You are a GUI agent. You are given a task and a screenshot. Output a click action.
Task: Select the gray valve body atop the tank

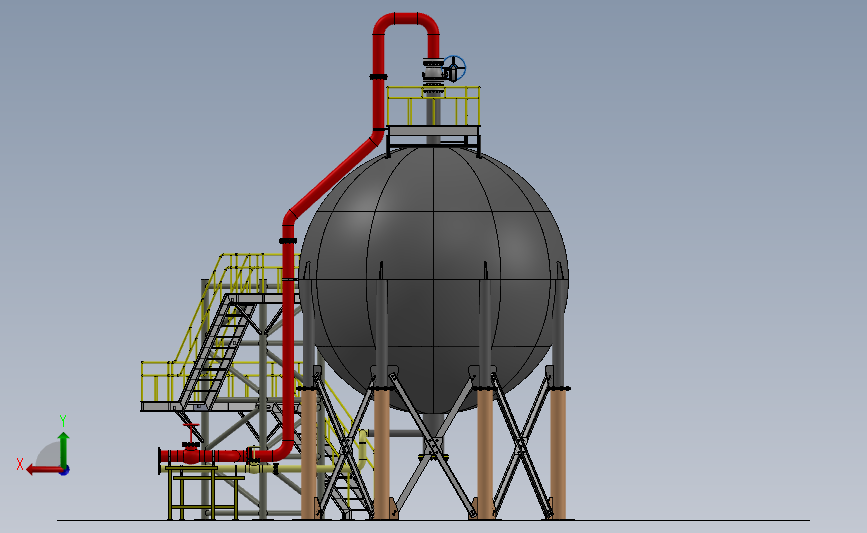434,72
